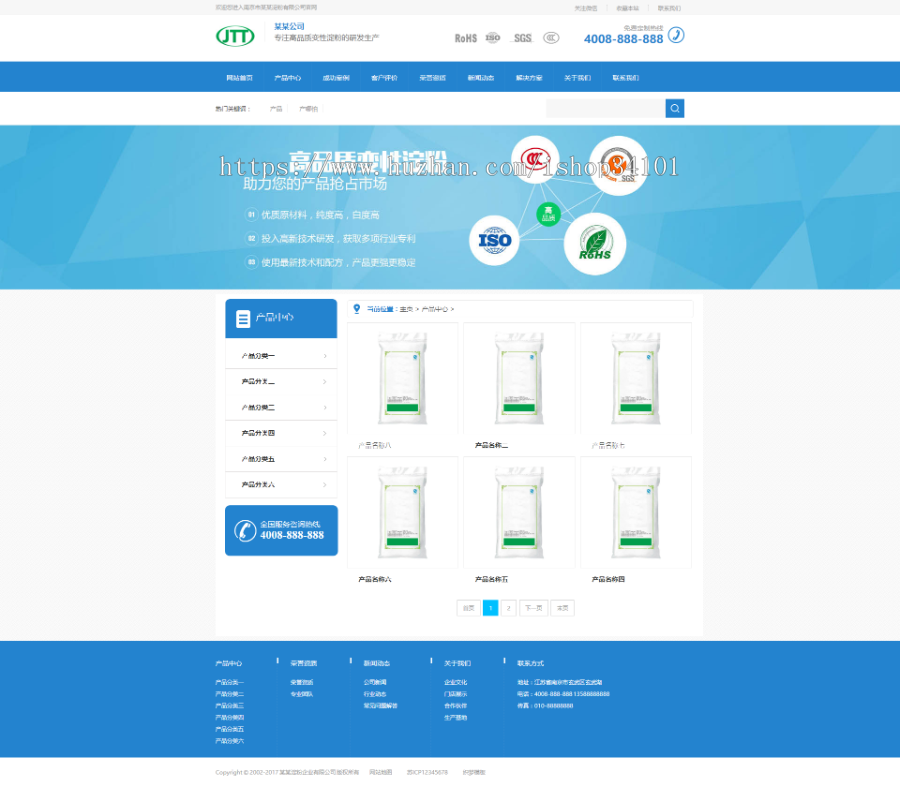The height and width of the screenshot is (787, 900).
Task: Open the 解决方案 navigation item
Action: 529,78
